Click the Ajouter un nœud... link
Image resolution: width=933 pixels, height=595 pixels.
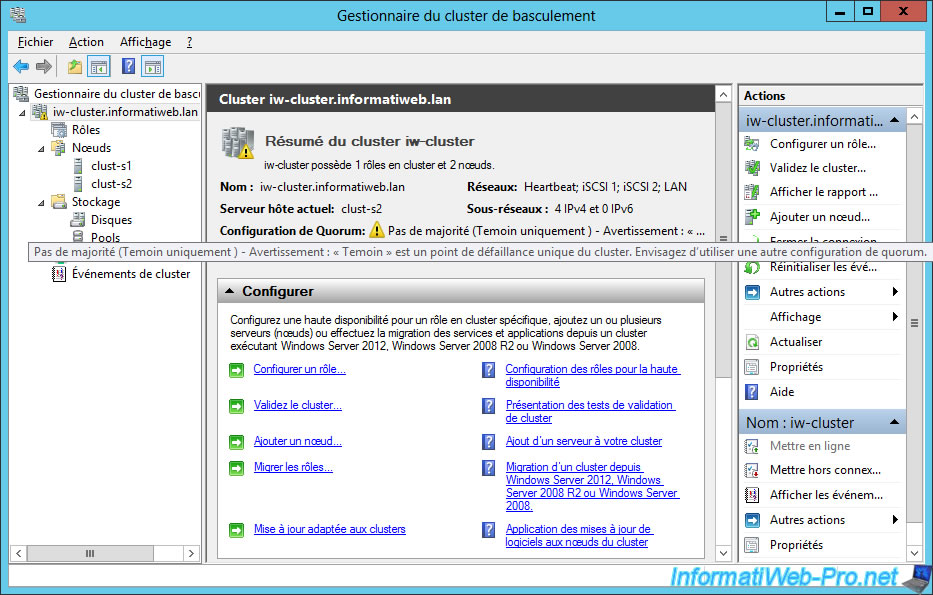point(298,441)
